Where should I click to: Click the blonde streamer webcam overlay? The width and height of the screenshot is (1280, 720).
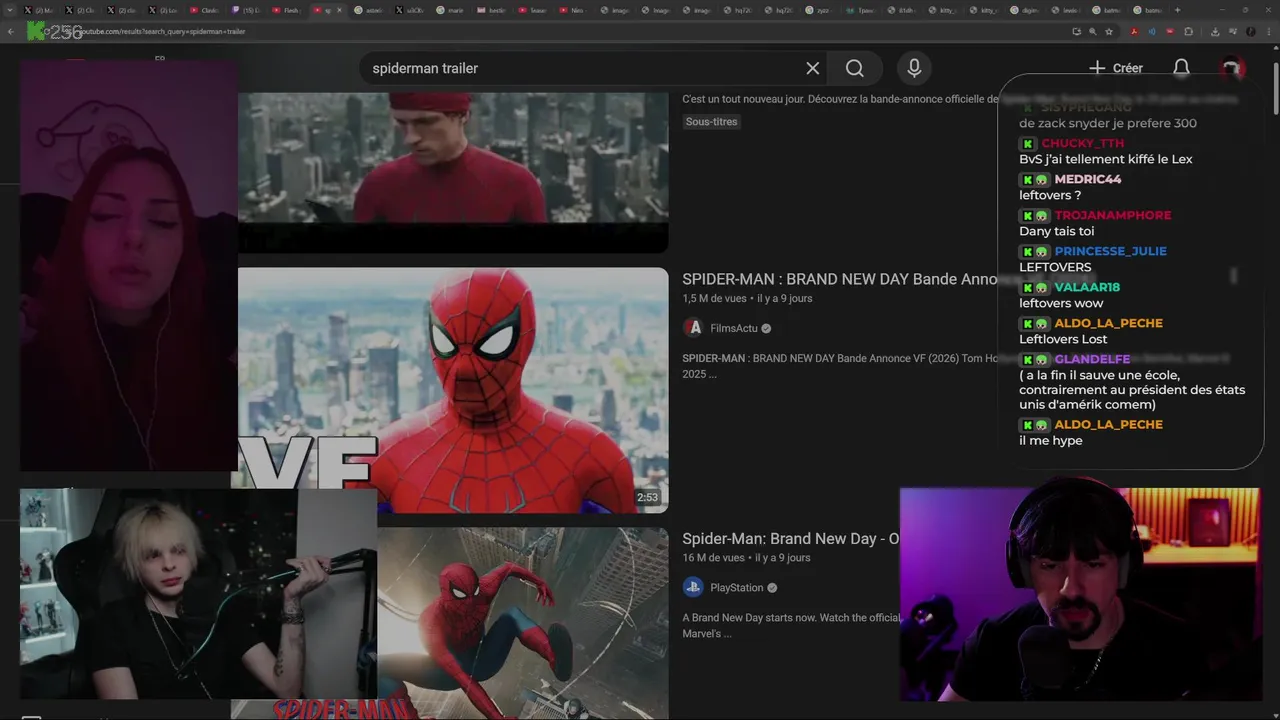(x=198, y=594)
